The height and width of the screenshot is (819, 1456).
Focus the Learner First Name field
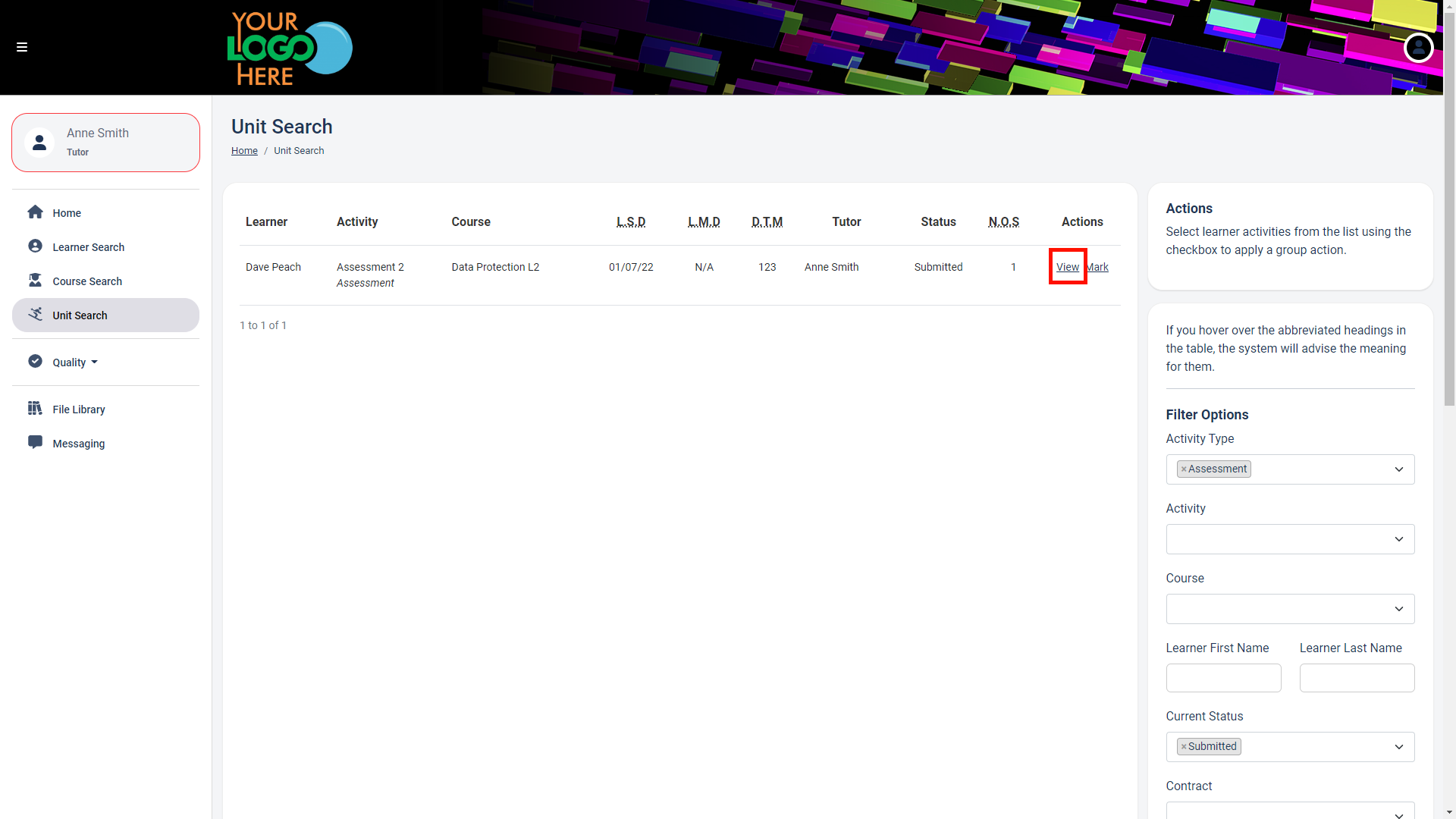[1223, 678]
